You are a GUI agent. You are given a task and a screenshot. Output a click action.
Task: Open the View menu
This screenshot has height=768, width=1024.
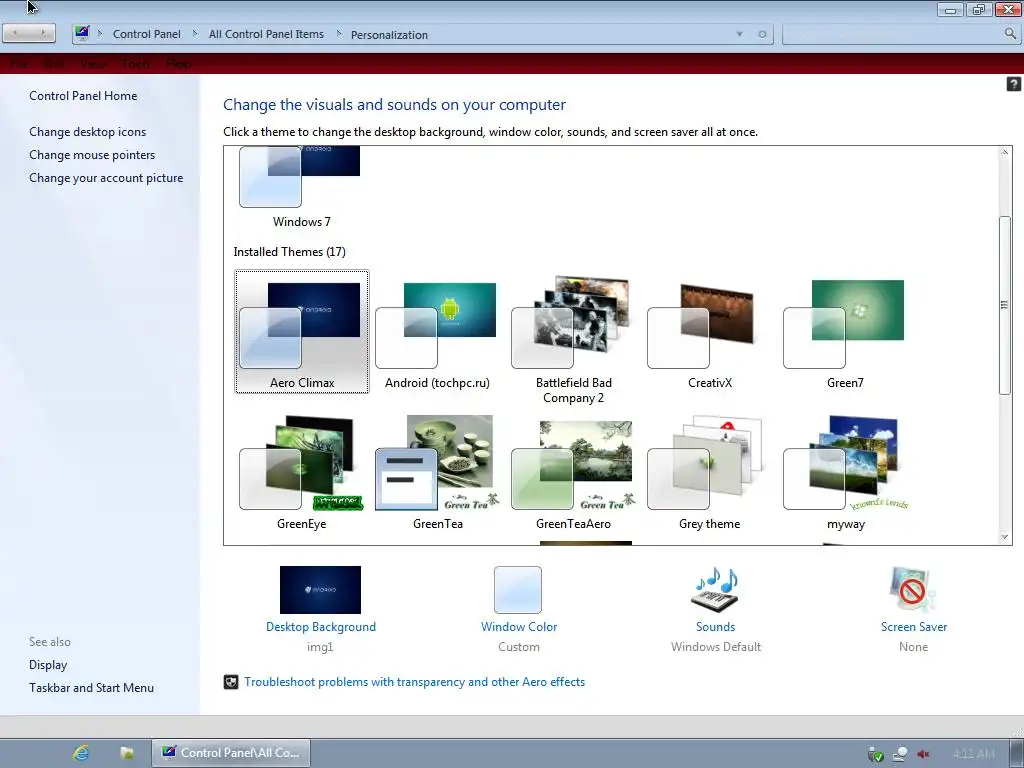coord(93,63)
